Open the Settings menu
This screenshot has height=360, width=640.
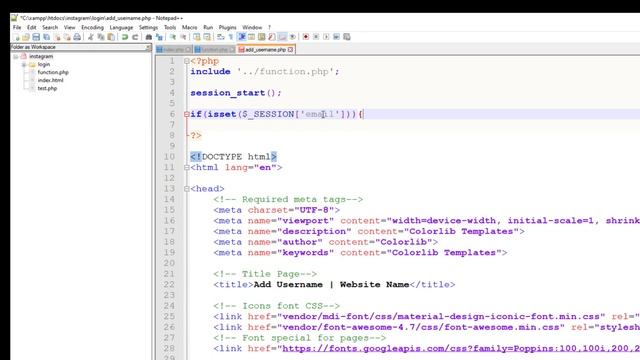148,27
